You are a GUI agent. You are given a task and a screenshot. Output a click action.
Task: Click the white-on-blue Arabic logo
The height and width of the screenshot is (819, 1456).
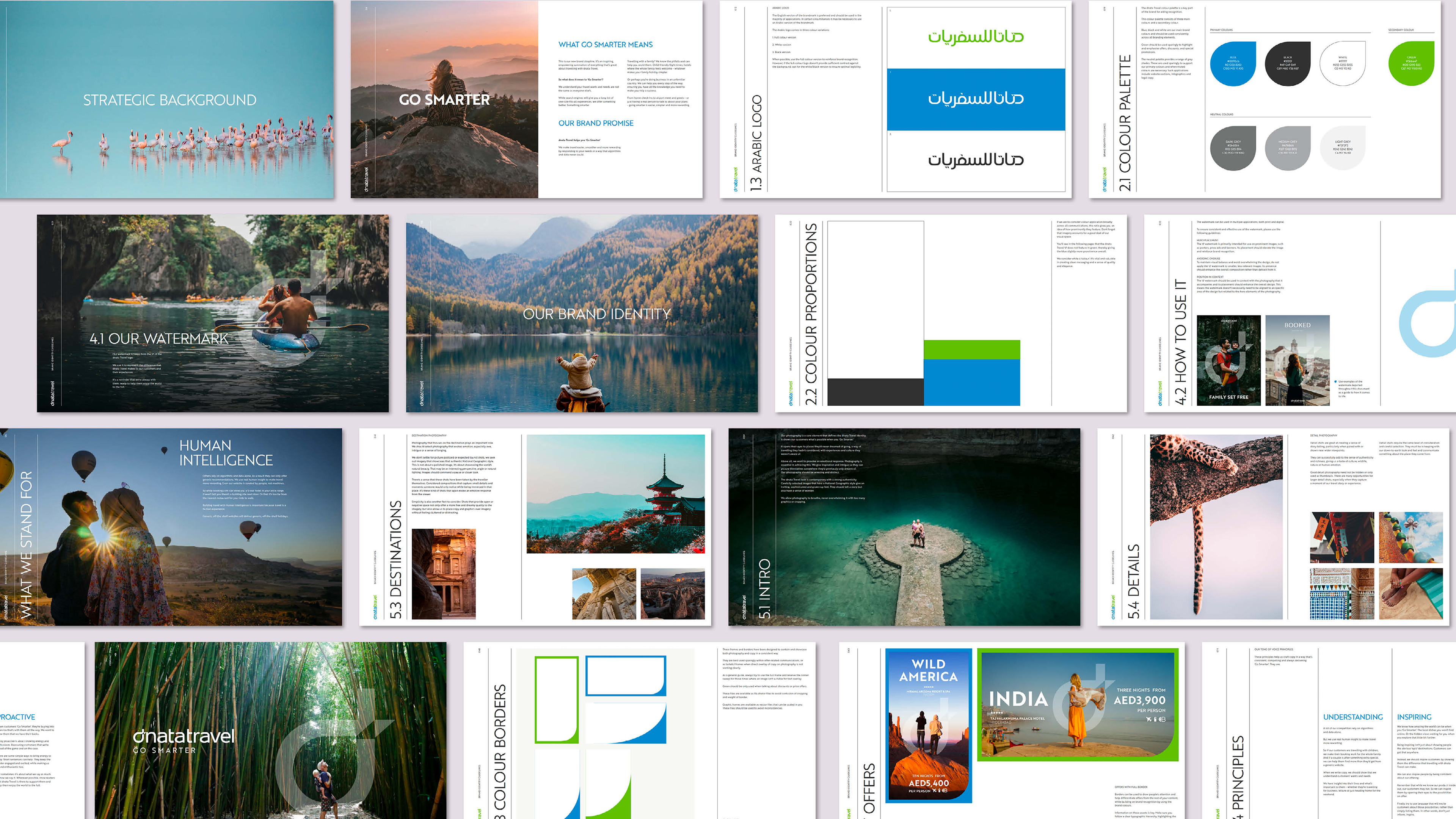(976, 99)
